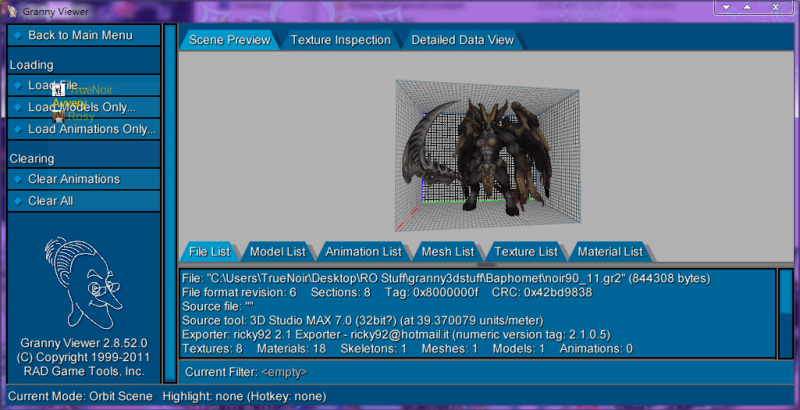Click the 'CRC: 0x42bd9838' value

click(542, 293)
